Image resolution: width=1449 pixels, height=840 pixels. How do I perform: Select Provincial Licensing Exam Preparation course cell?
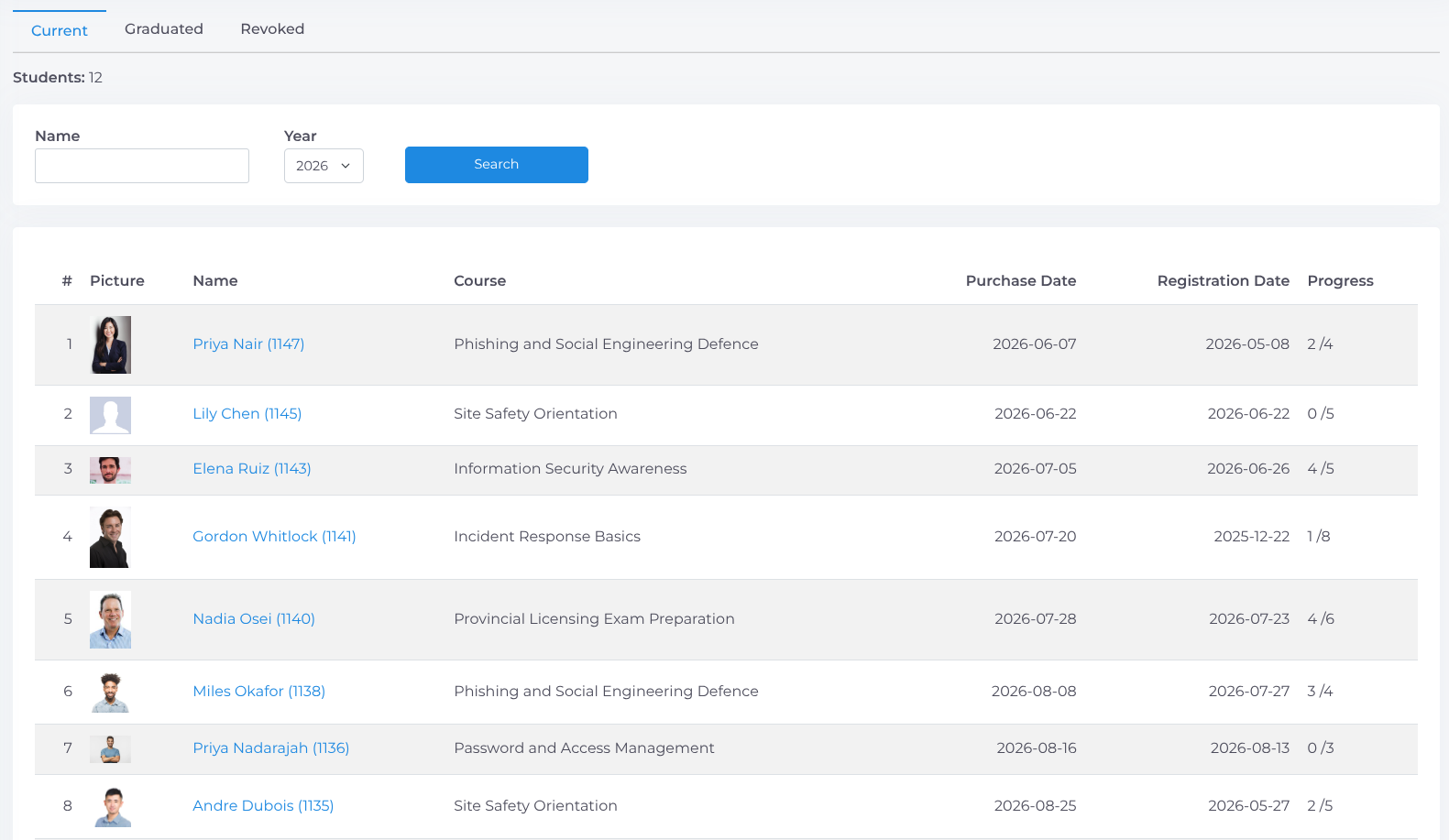click(x=594, y=619)
